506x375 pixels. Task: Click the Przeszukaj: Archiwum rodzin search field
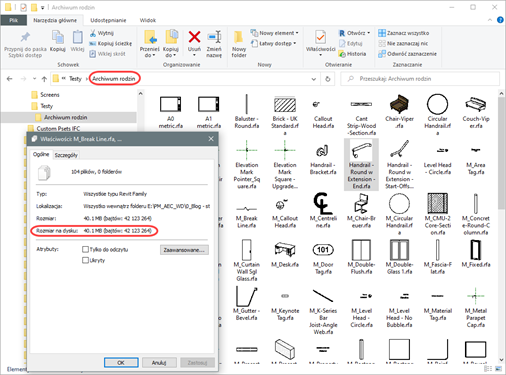click(420, 79)
